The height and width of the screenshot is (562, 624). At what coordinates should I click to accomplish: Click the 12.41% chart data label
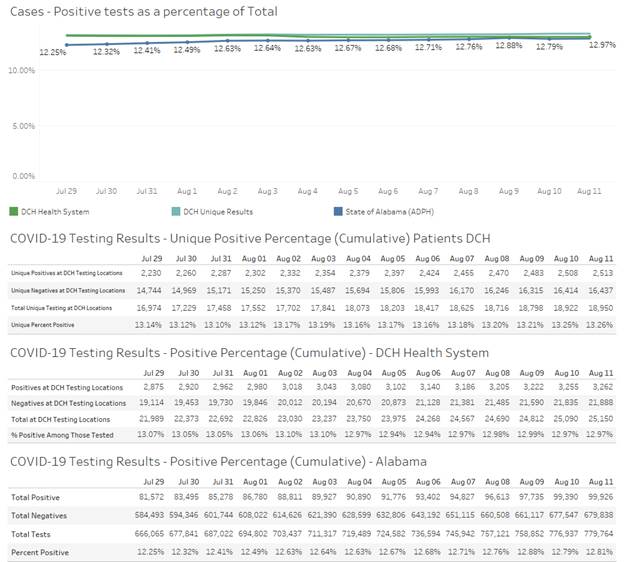point(147,51)
